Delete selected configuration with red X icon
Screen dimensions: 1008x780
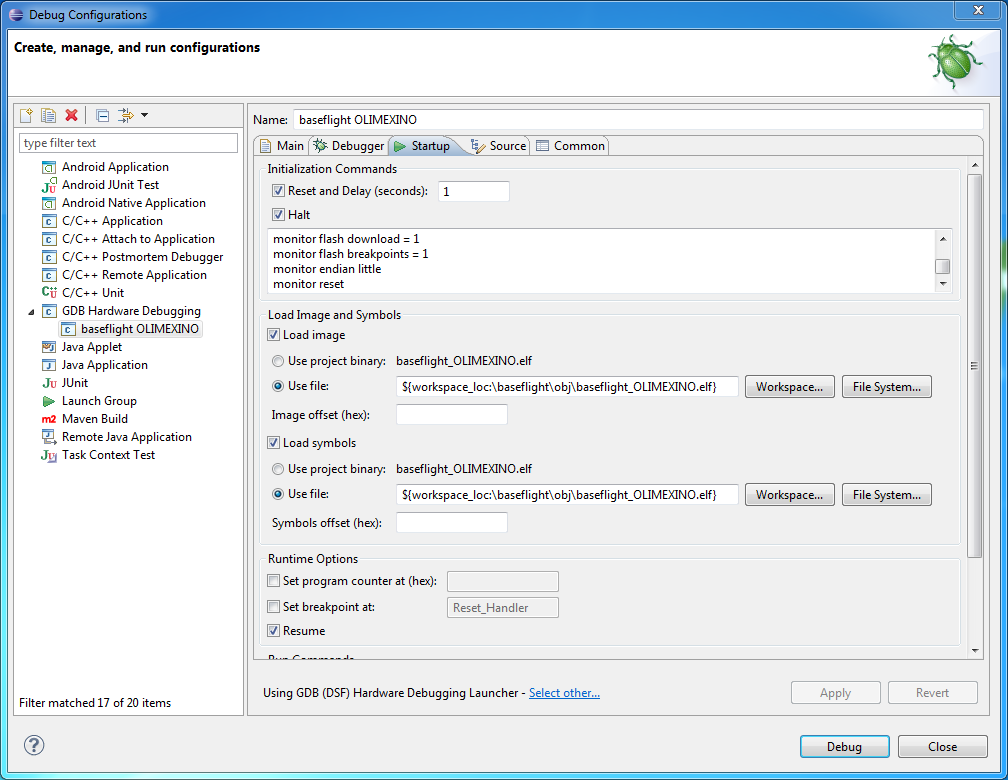tap(71, 115)
